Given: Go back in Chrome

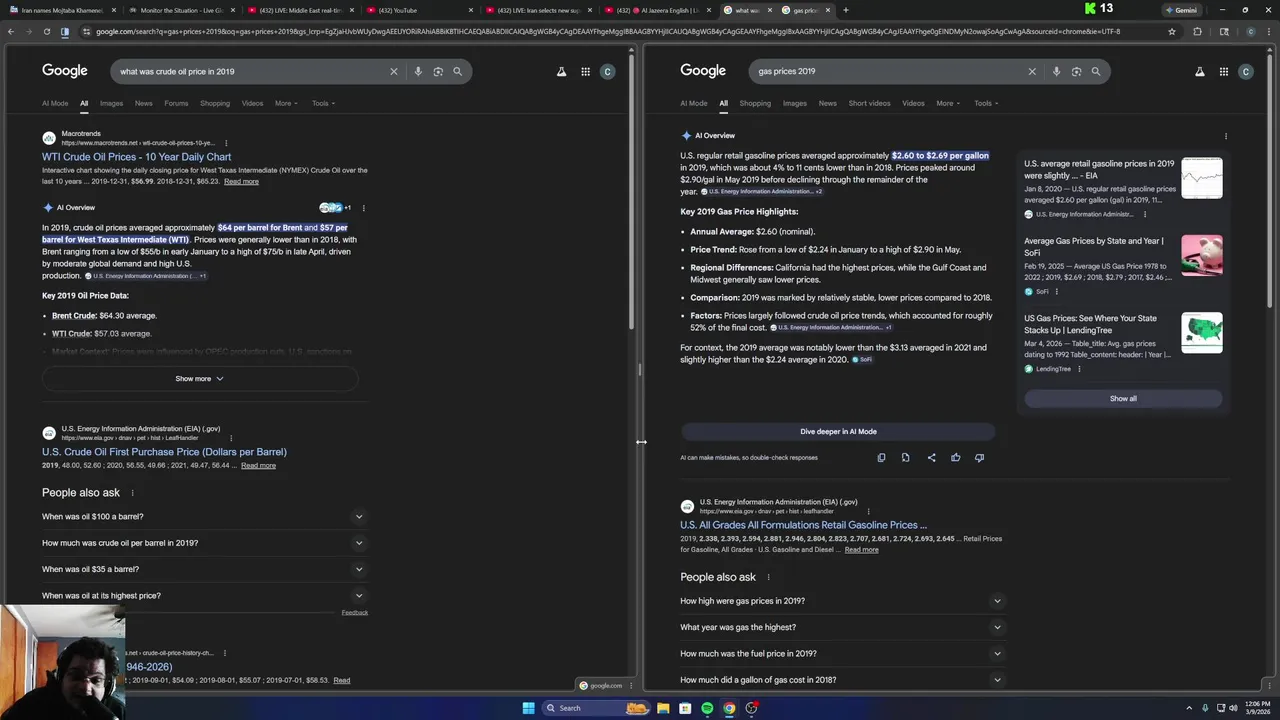Looking at the screenshot, I should (x=10, y=31).
